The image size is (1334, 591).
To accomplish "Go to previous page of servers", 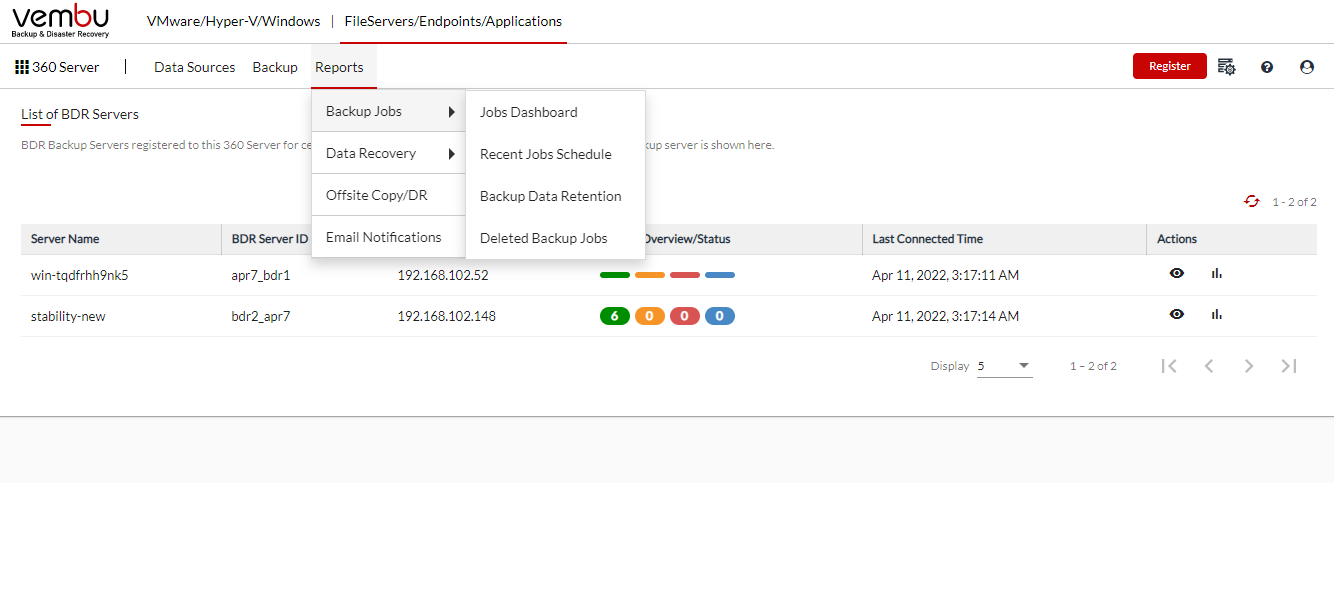I will coord(1209,366).
